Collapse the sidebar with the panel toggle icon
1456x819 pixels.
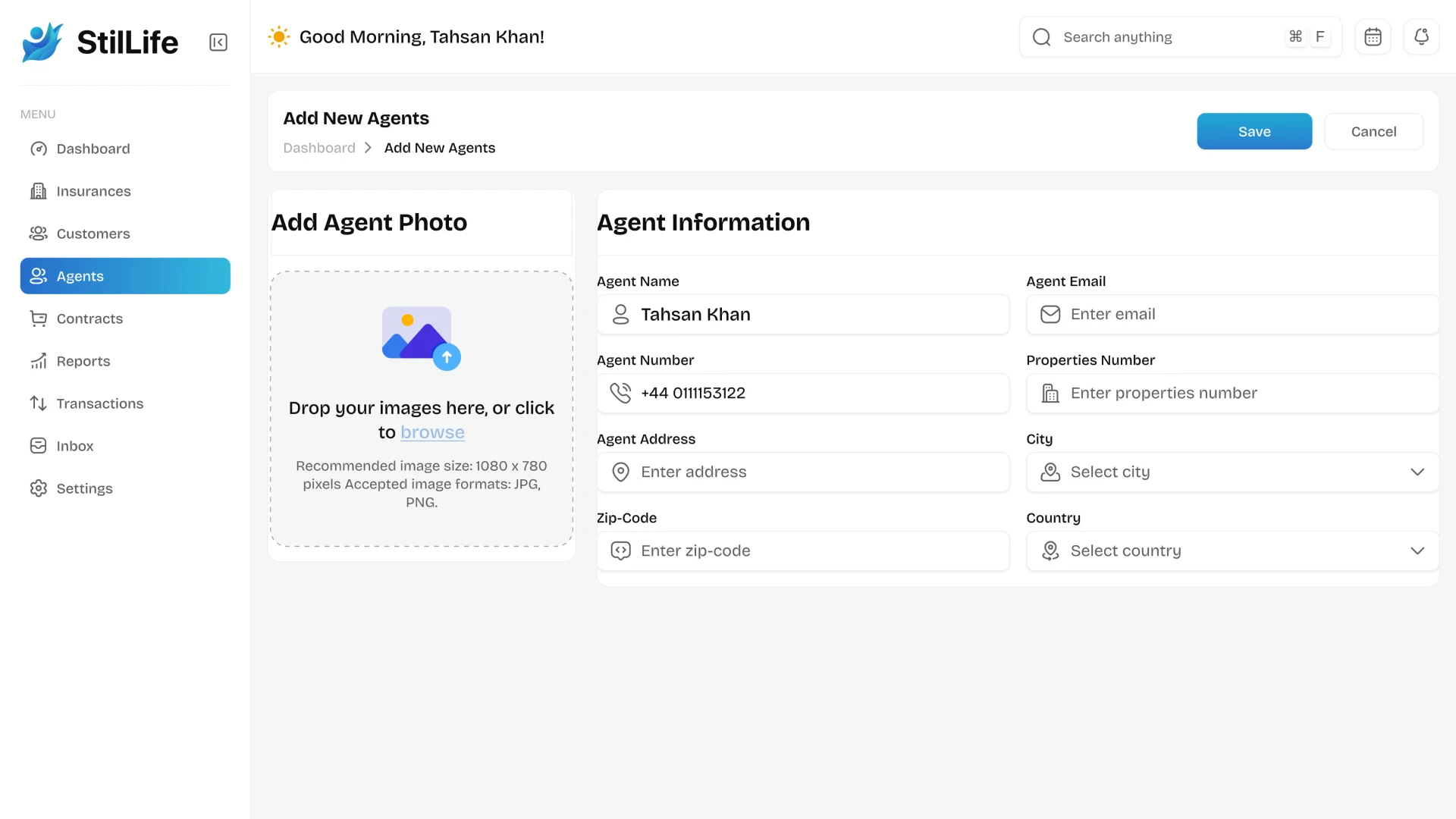click(x=218, y=42)
